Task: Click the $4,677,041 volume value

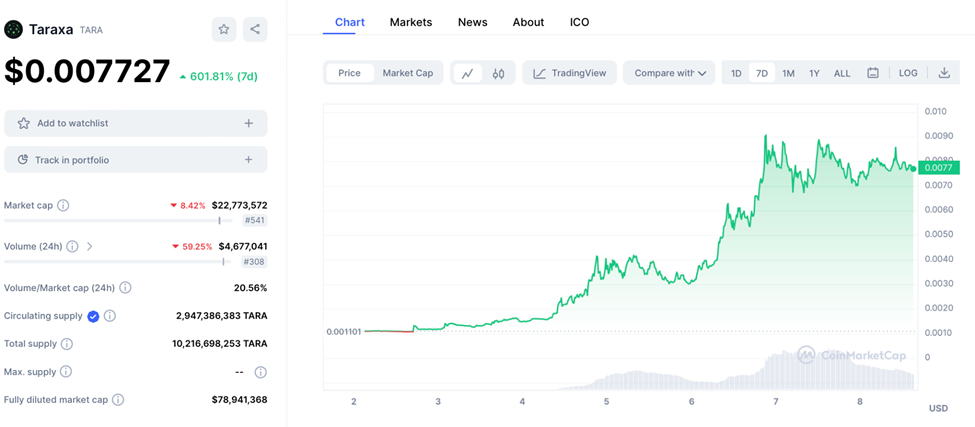Action: [243, 246]
